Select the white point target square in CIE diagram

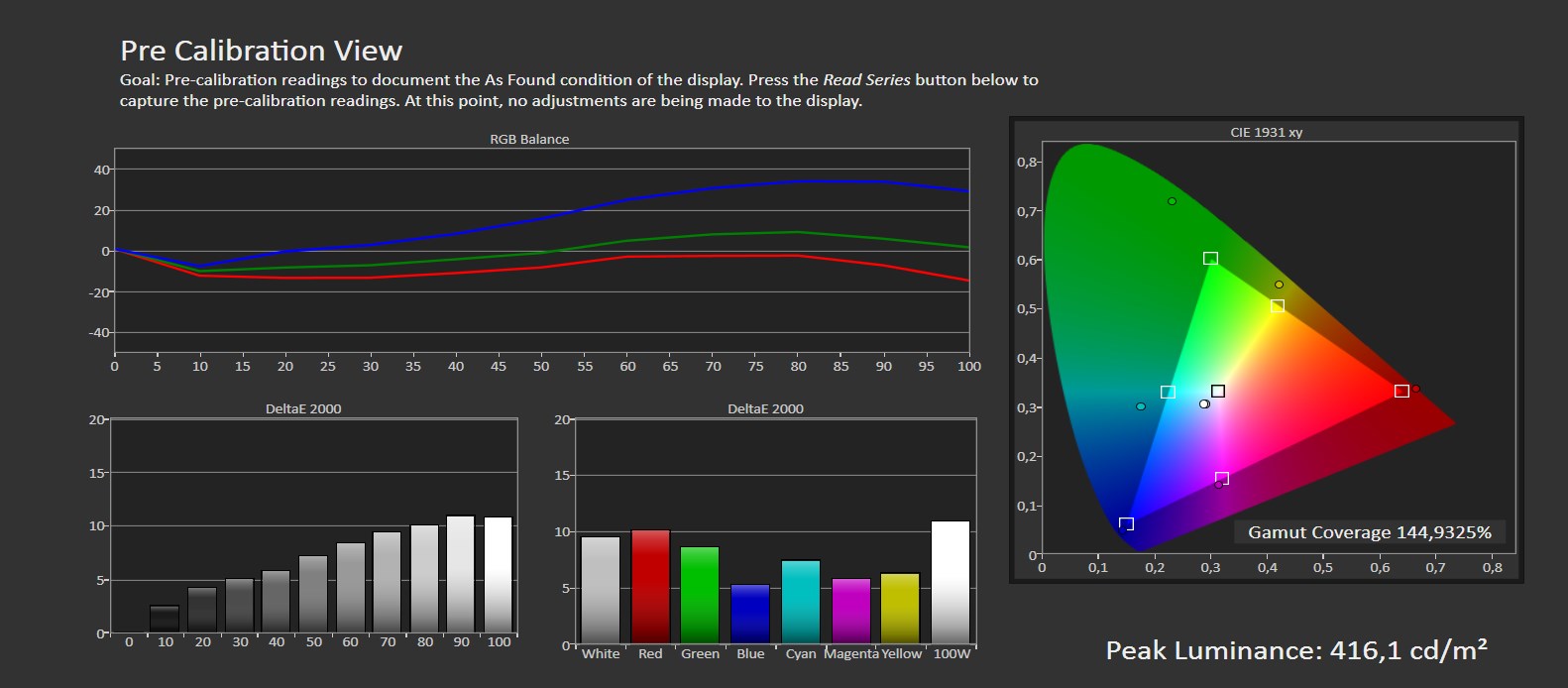click(1218, 392)
